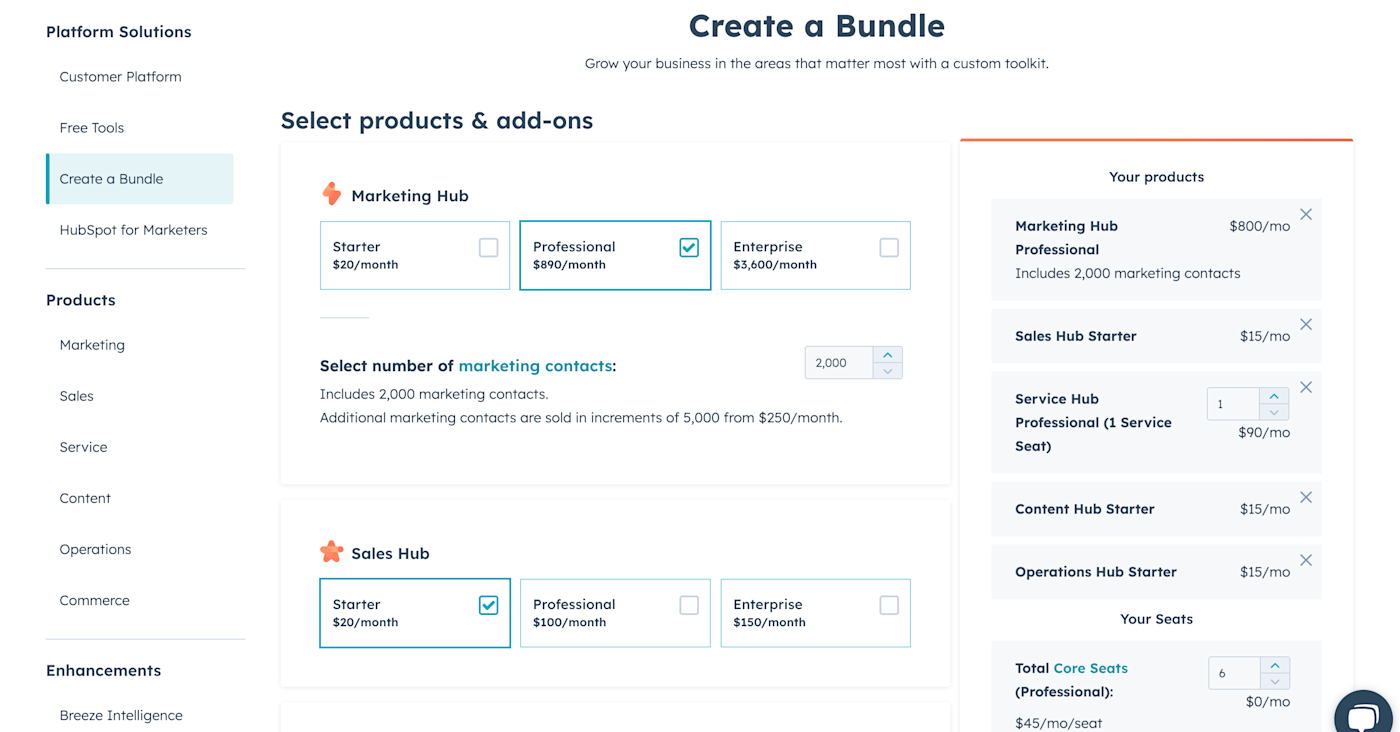This screenshot has width=1400, height=732.
Task: Increase Service Seat count up arrow
Action: [1273, 396]
